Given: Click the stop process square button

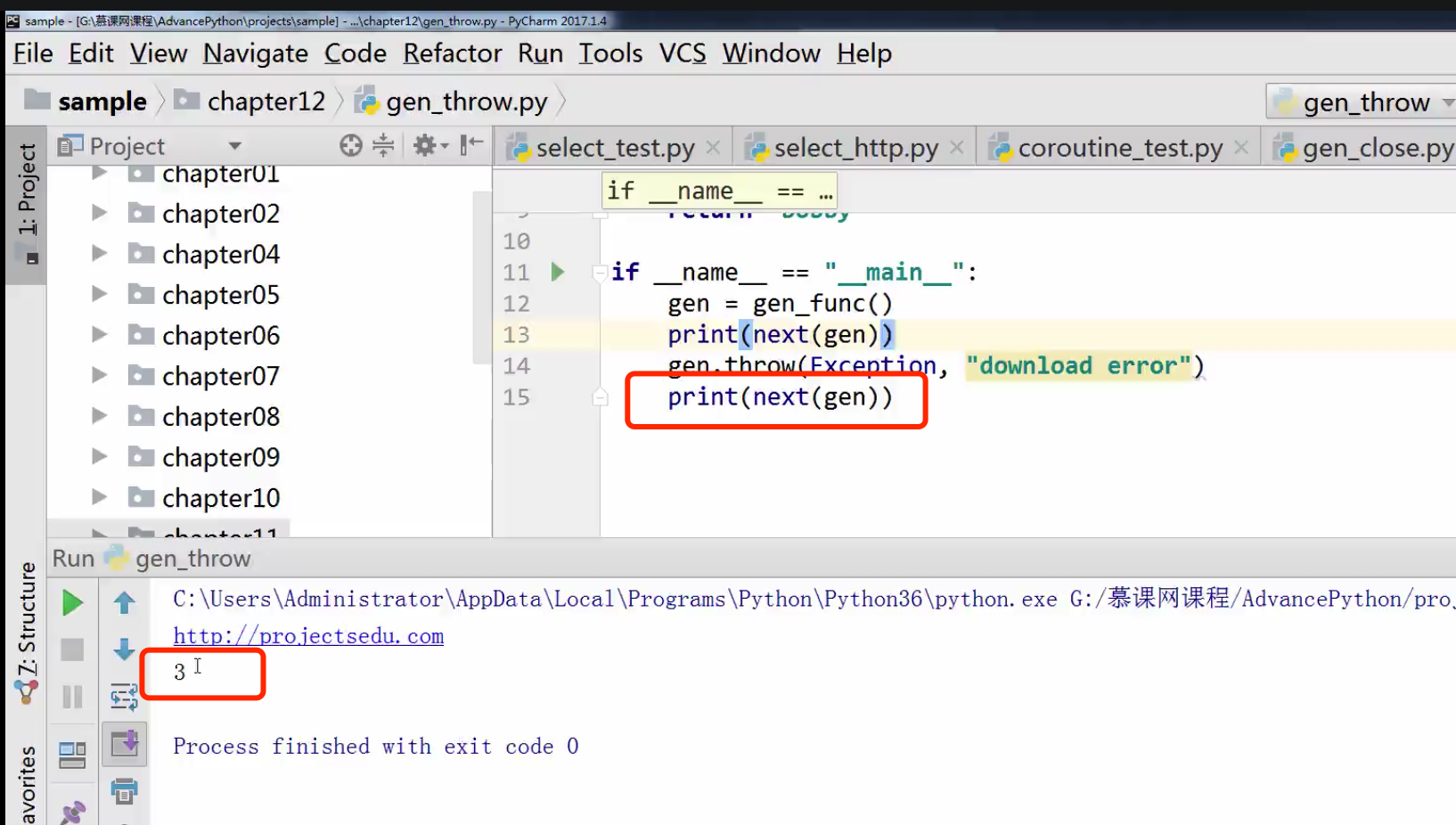Looking at the screenshot, I should [72, 649].
